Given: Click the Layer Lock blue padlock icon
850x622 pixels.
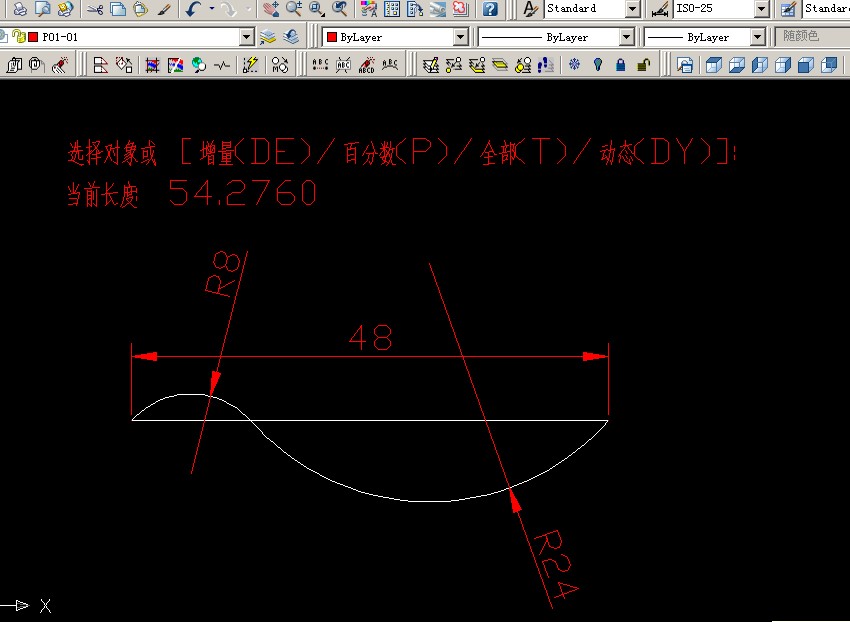Looking at the screenshot, I should coord(621,66).
